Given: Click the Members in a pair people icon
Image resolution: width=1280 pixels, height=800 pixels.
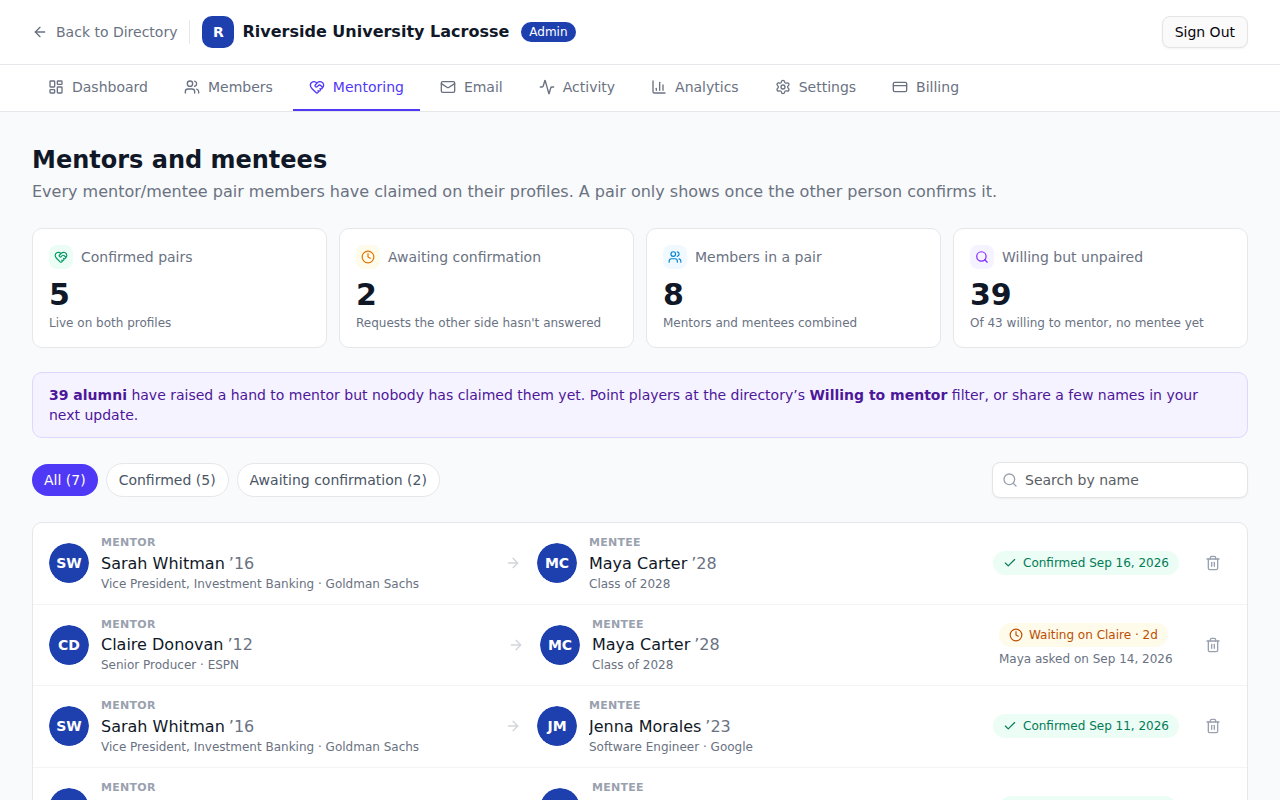Looking at the screenshot, I should coord(675,257).
